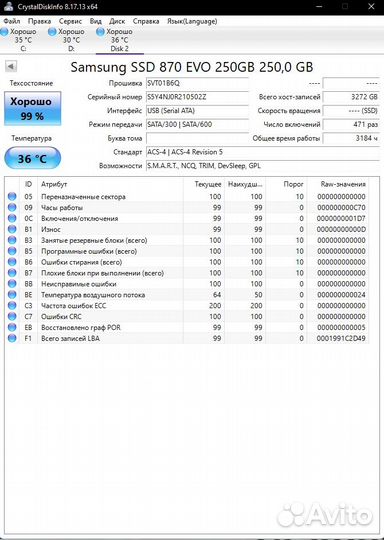This screenshot has width=384, height=540.
Task: Click the 36 °C temperature button
Action: point(32,158)
